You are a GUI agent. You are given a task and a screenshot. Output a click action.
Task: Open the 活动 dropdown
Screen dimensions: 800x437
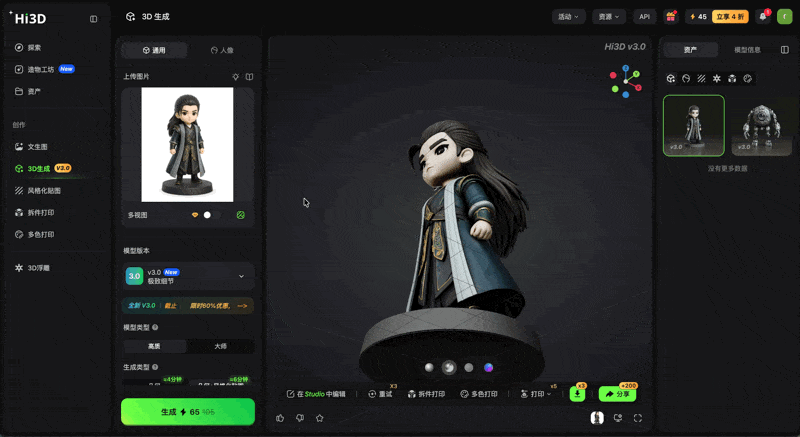pyautogui.click(x=568, y=17)
